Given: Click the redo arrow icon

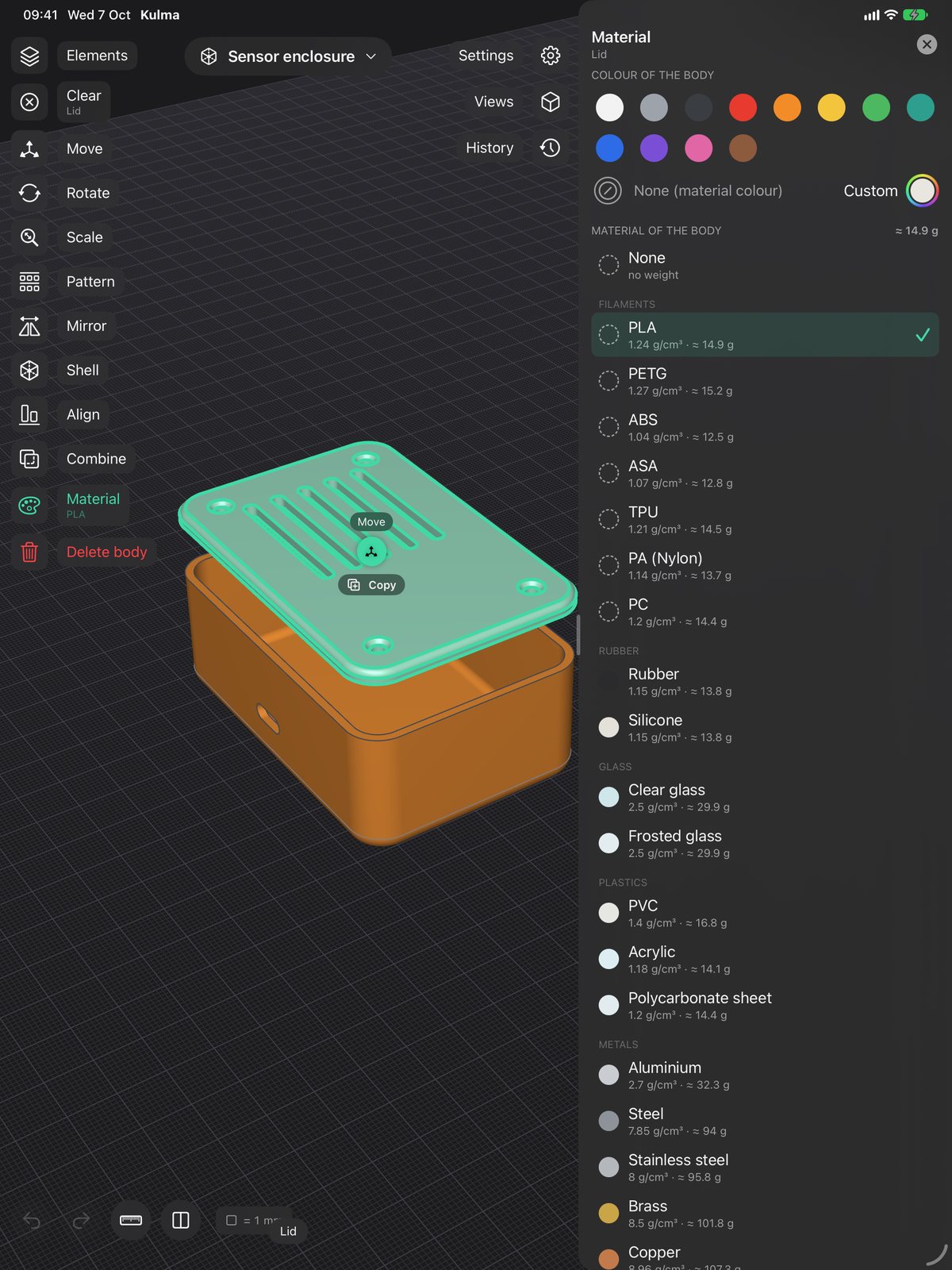Looking at the screenshot, I should 81,1221.
